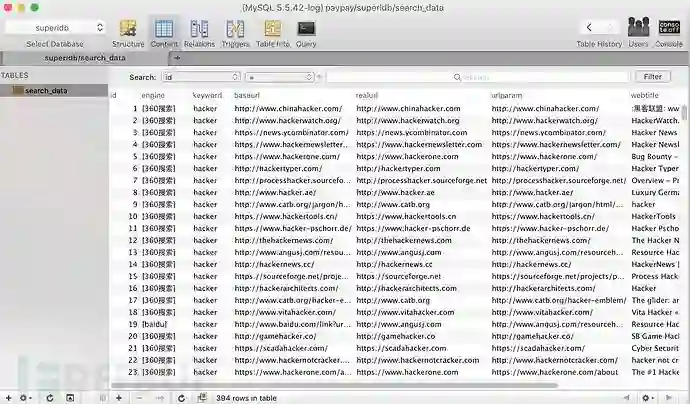This screenshot has width=690, height=404.
Task: Click the vertical scrollbar of the table
Action: pyautogui.click(x=684, y=113)
